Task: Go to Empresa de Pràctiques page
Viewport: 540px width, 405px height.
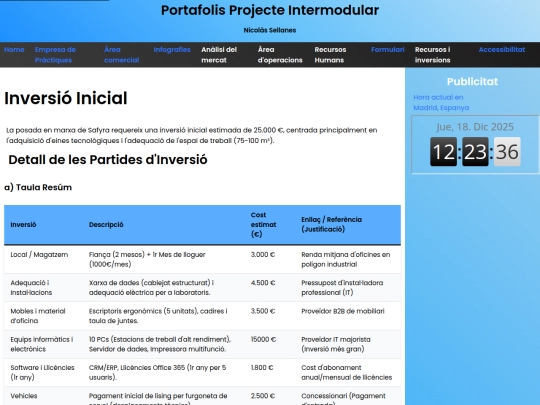Action: [x=55, y=55]
